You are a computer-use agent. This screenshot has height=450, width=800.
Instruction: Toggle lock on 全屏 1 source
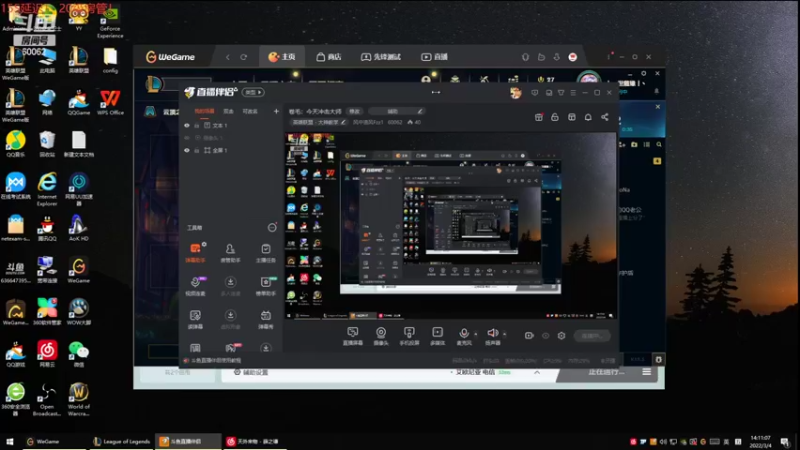click(196, 151)
